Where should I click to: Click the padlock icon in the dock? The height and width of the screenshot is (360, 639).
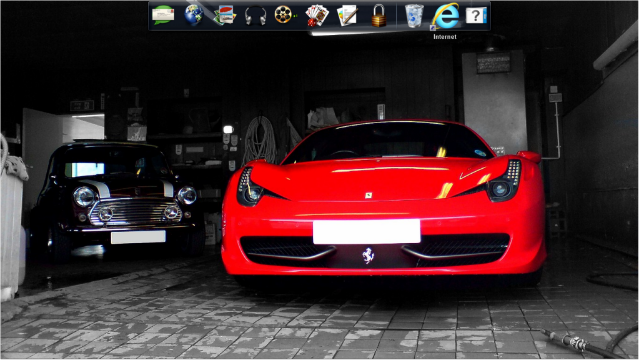click(x=379, y=16)
